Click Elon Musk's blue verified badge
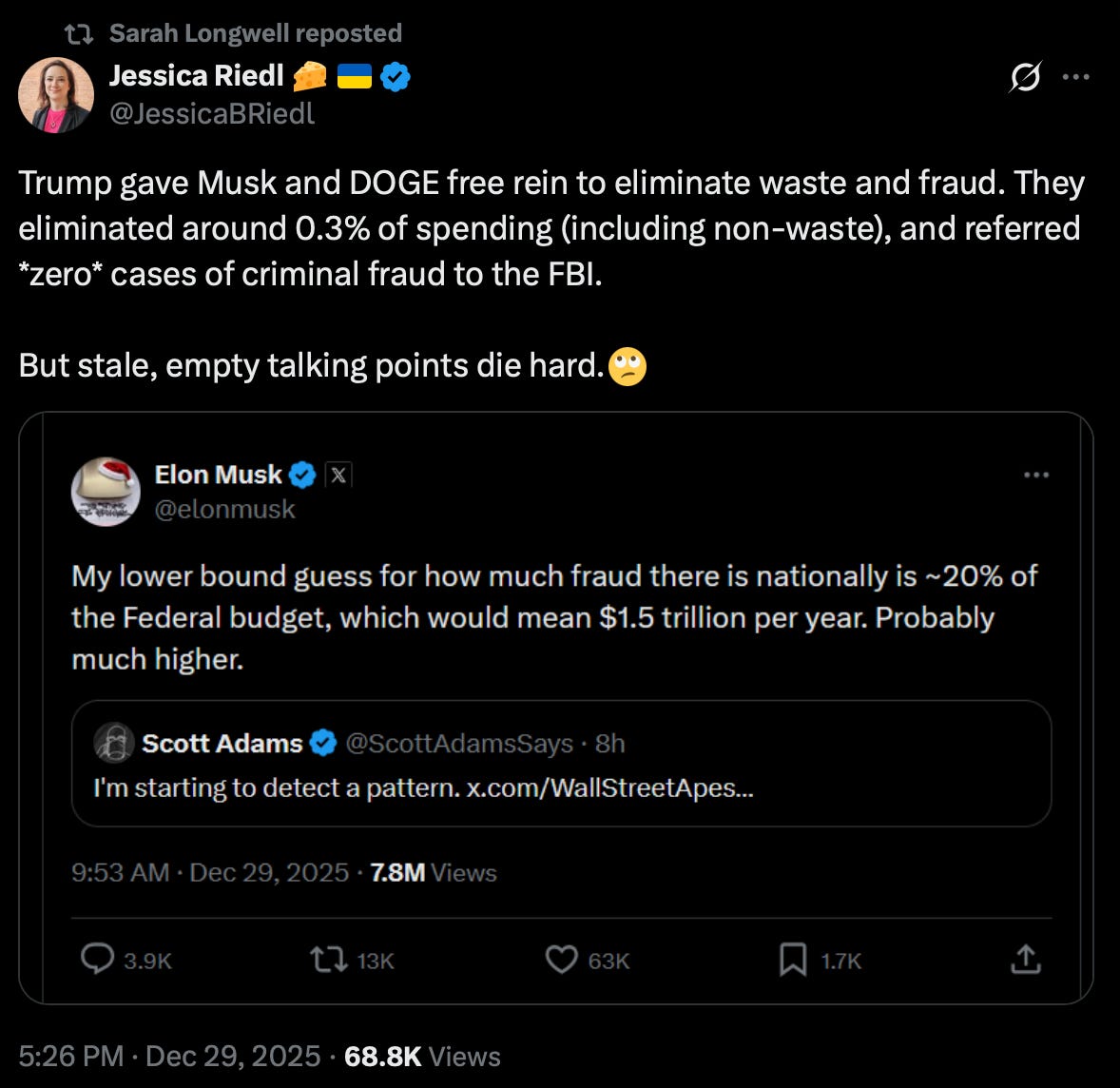This screenshot has height=1088, width=1120. 302,474
